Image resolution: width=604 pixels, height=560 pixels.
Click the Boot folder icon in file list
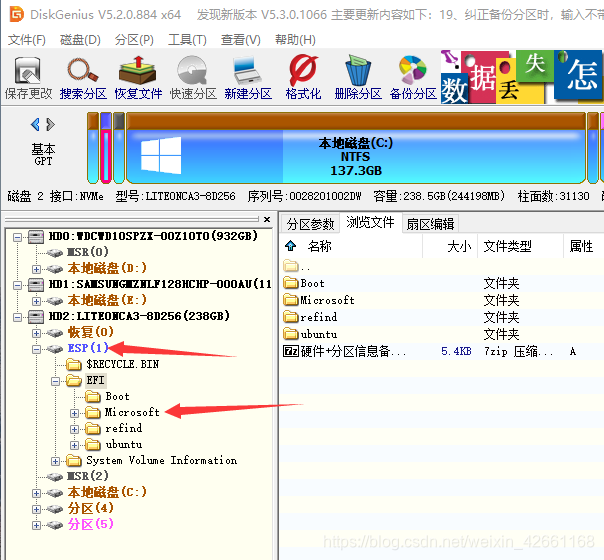click(x=291, y=283)
